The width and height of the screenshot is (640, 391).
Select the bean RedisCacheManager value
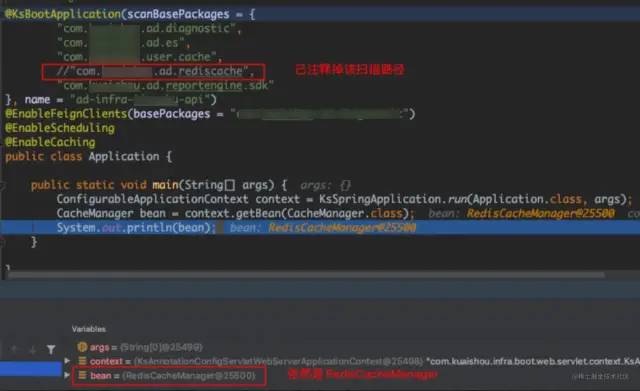coord(188,375)
